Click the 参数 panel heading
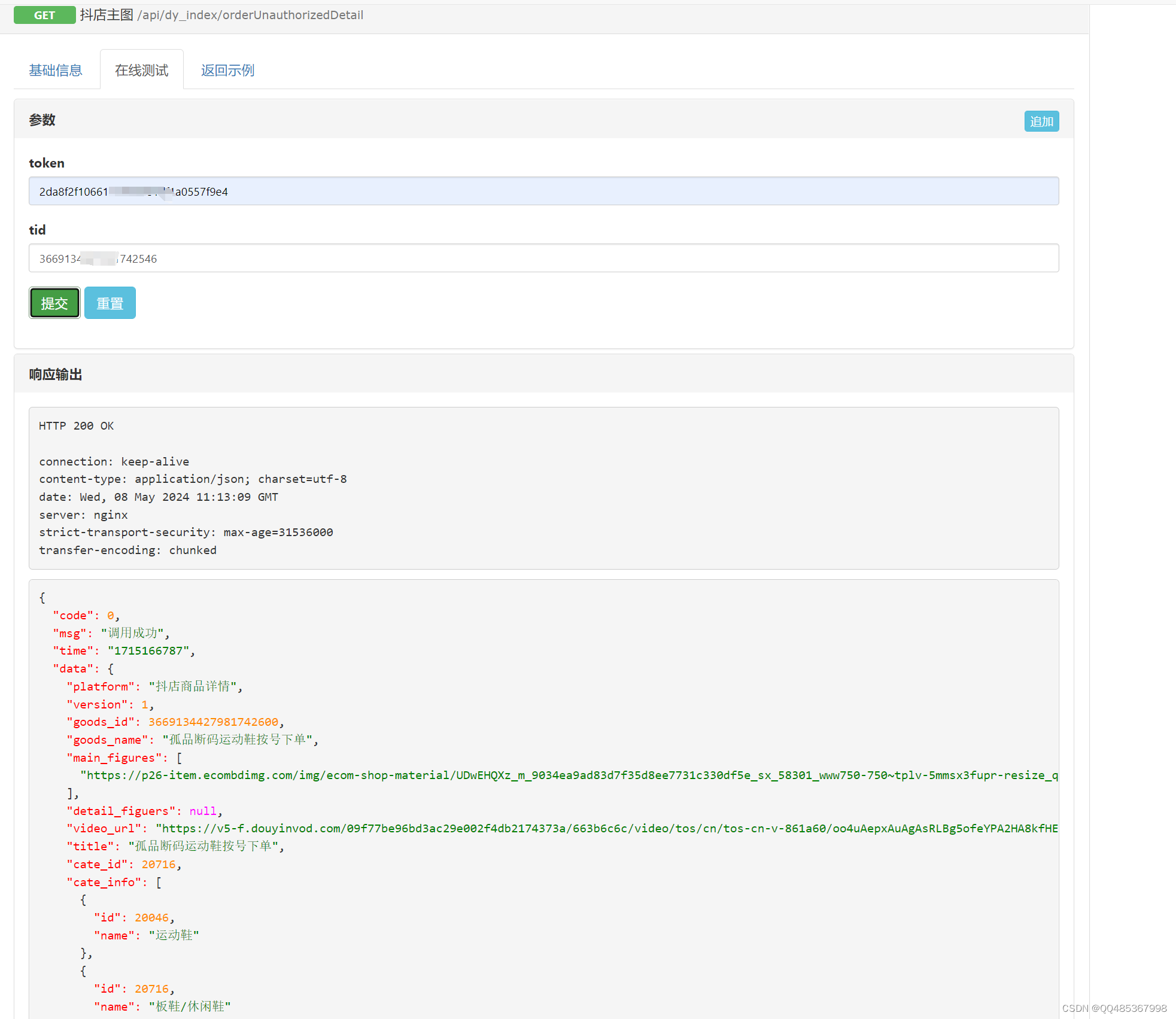1176x1019 pixels. [x=42, y=120]
